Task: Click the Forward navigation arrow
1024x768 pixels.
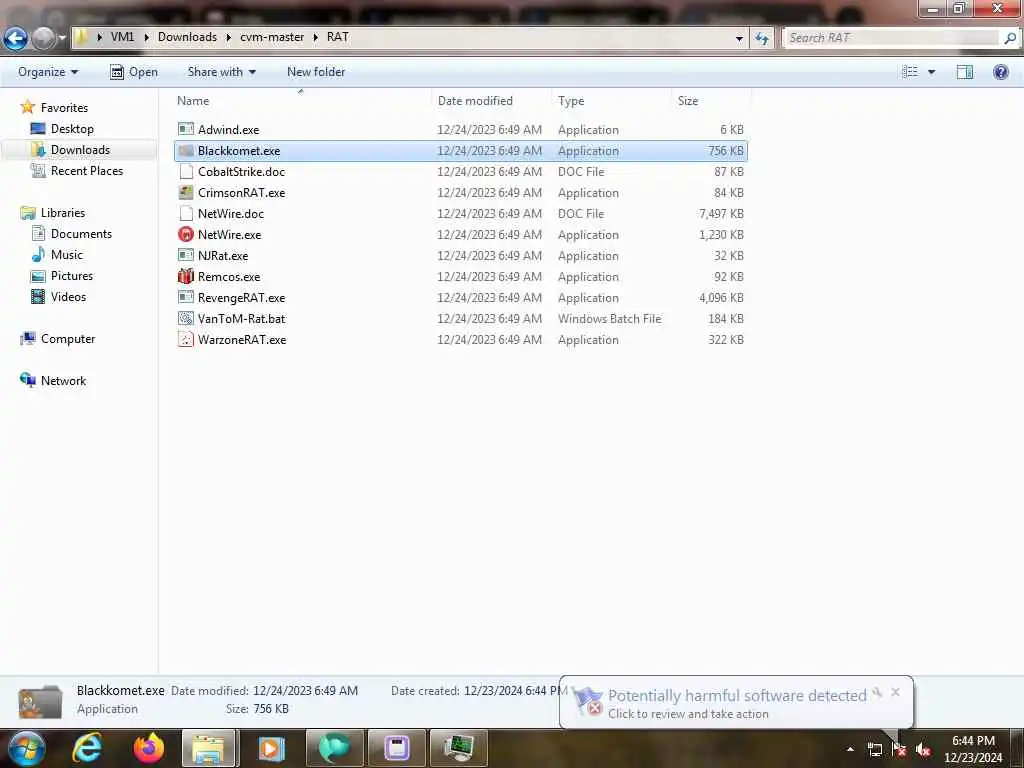Action: (x=43, y=38)
